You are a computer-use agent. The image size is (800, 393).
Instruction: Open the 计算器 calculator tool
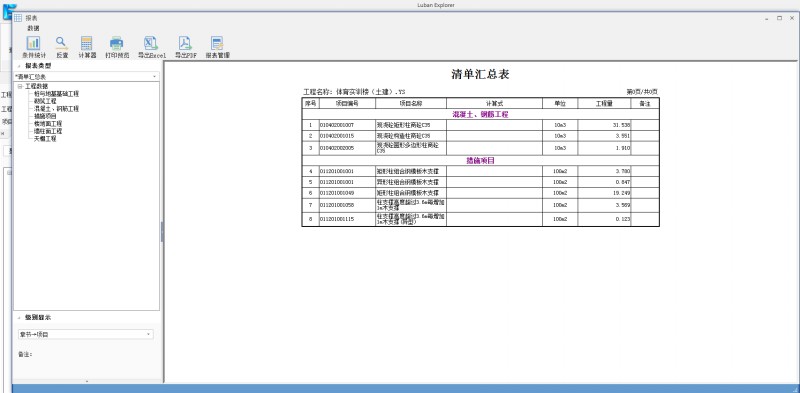click(x=87, y=47)
